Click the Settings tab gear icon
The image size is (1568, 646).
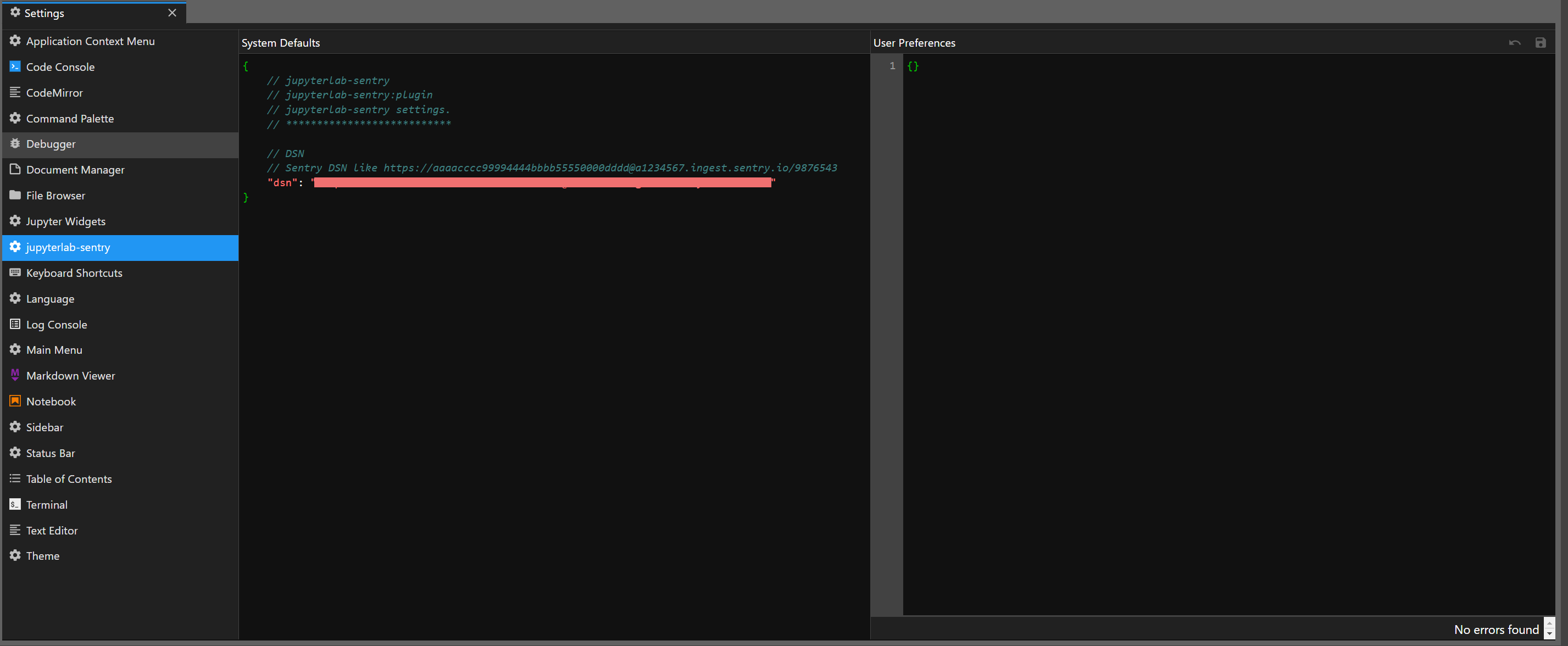15,12
